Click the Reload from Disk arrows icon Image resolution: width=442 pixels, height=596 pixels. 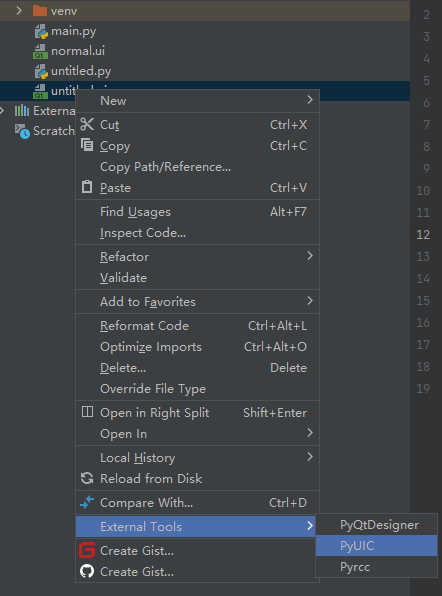(87, 478)
